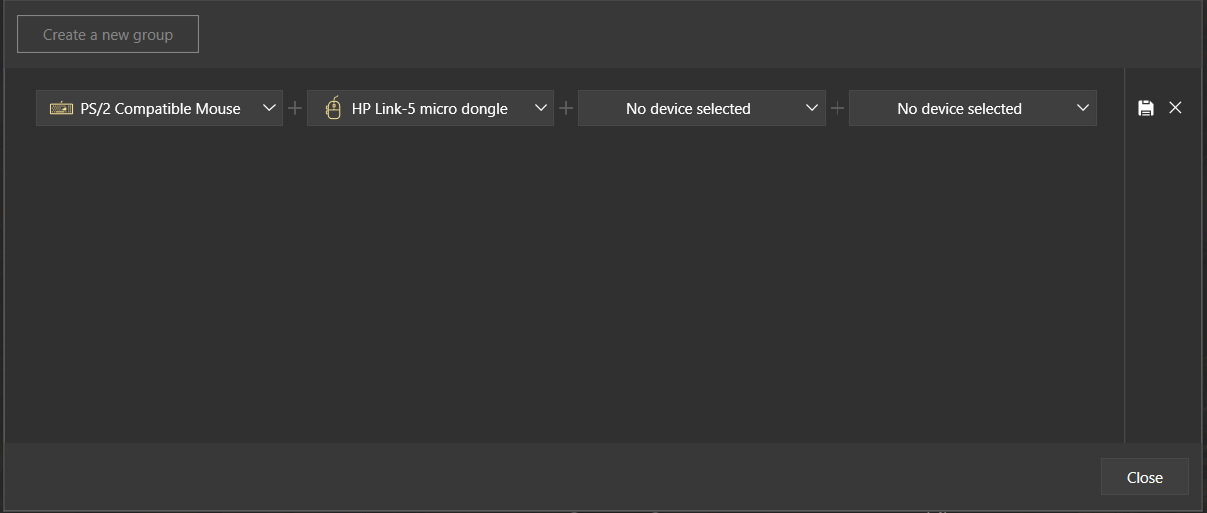This screenshot has height=513, width=1207.
Task: Click the plus sign after HP Link-5 micro dongle
Action: point(566,108)
